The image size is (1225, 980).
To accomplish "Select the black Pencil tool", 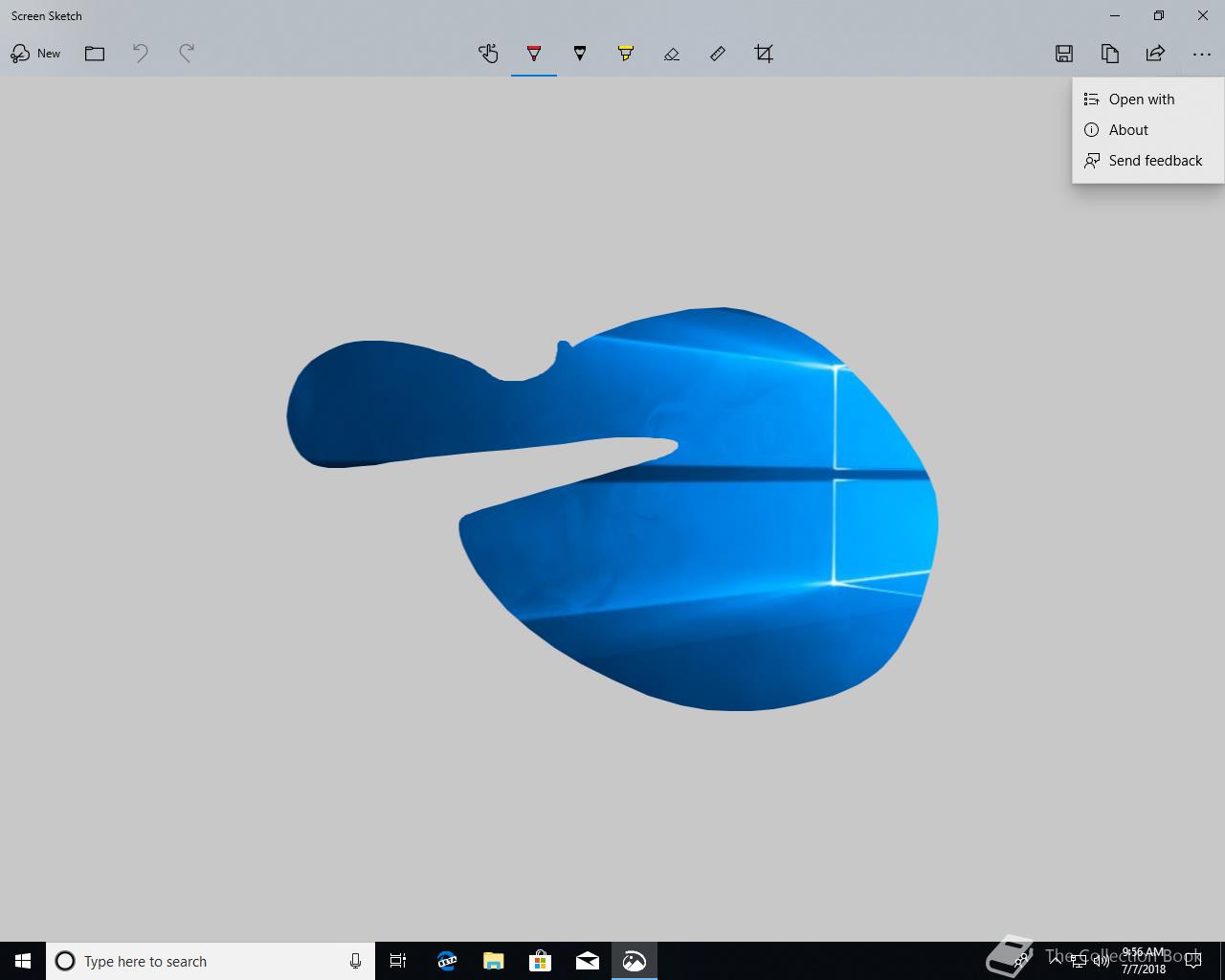I will point(580,54).
